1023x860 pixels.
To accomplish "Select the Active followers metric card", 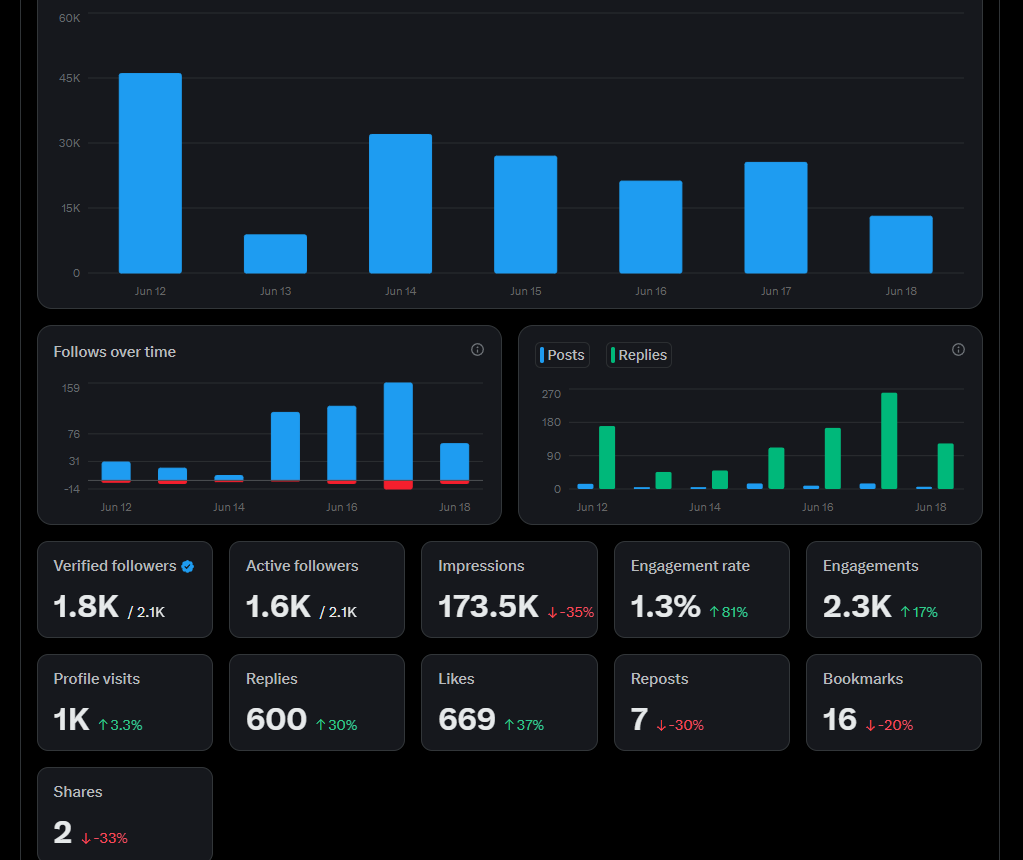I will coord(317,589).
